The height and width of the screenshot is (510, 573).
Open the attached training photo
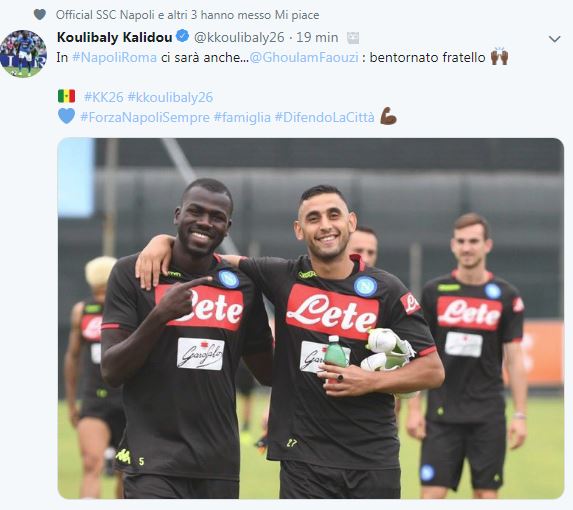point(311,318)
